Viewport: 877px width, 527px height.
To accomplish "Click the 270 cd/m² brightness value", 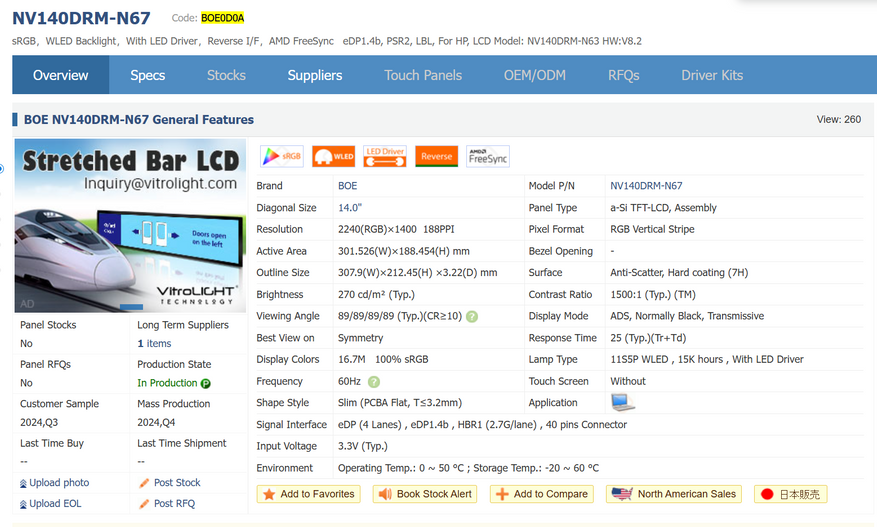I will click(x=376, y=295).
